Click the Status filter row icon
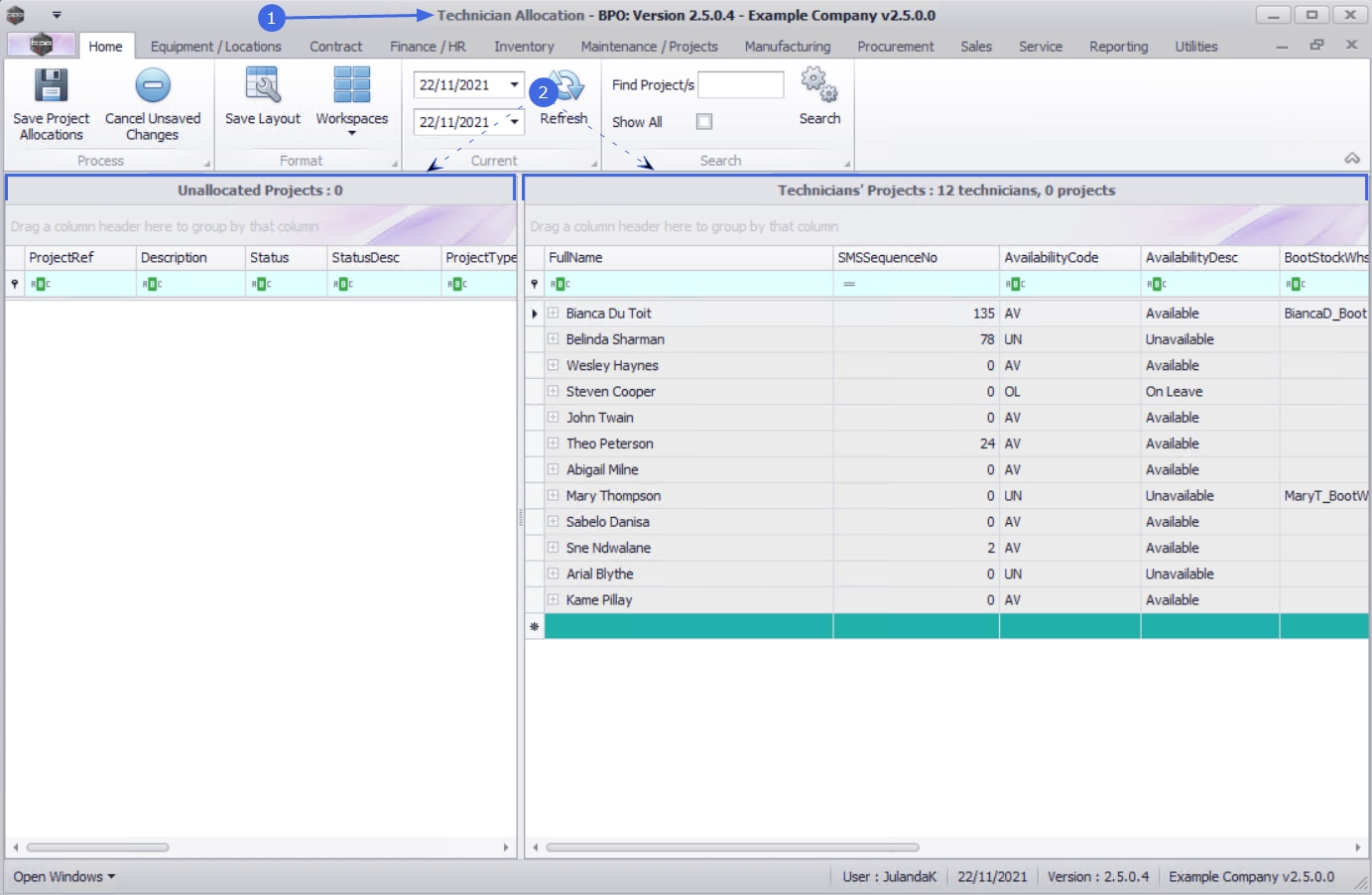The height and width of the screenshot is (895, 1372). tap(262, 284)
